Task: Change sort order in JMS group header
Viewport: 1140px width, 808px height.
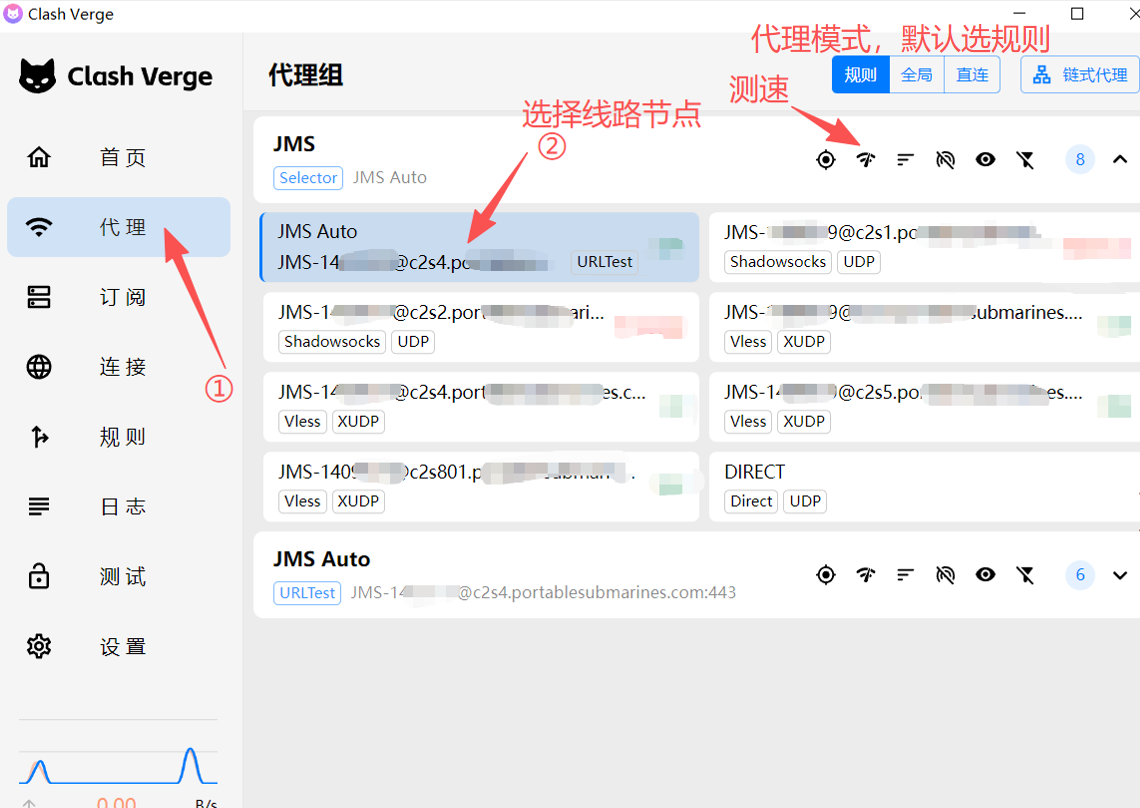Action: [905, 159]
